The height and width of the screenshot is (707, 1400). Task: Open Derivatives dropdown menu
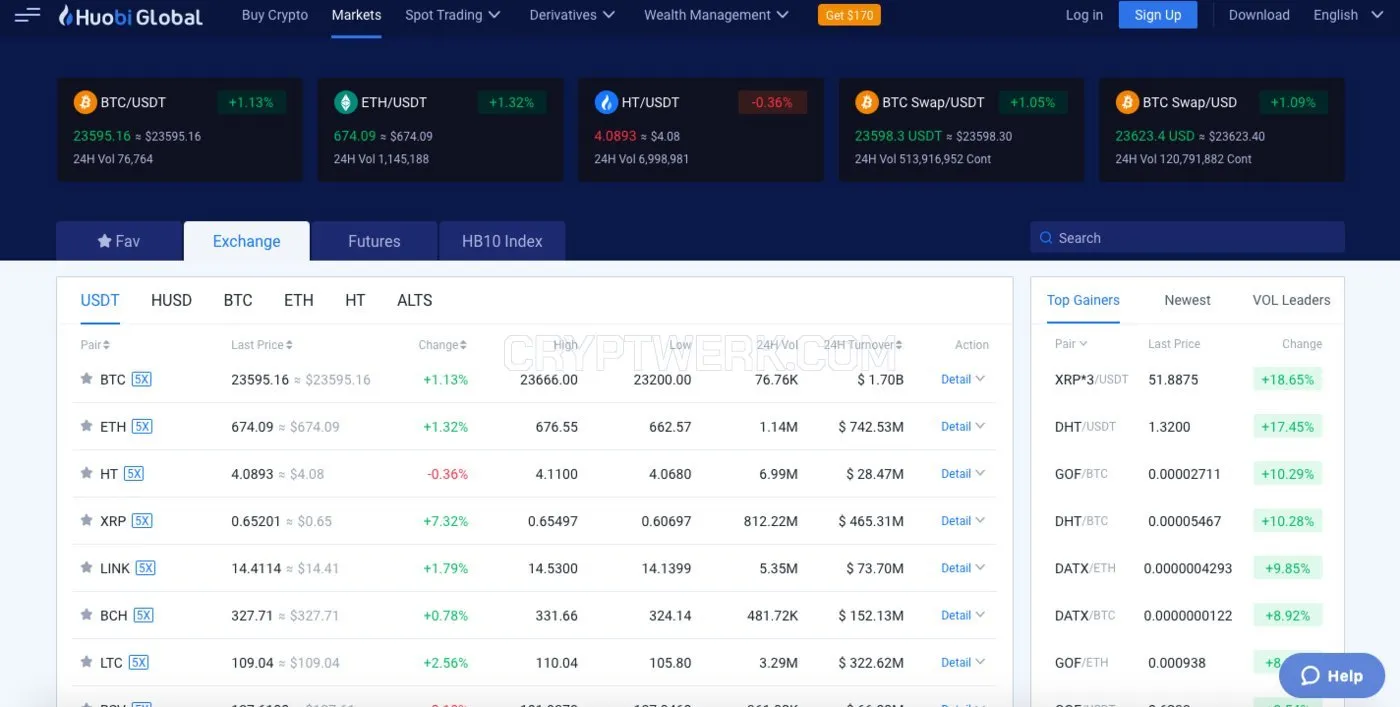(572, 15)
